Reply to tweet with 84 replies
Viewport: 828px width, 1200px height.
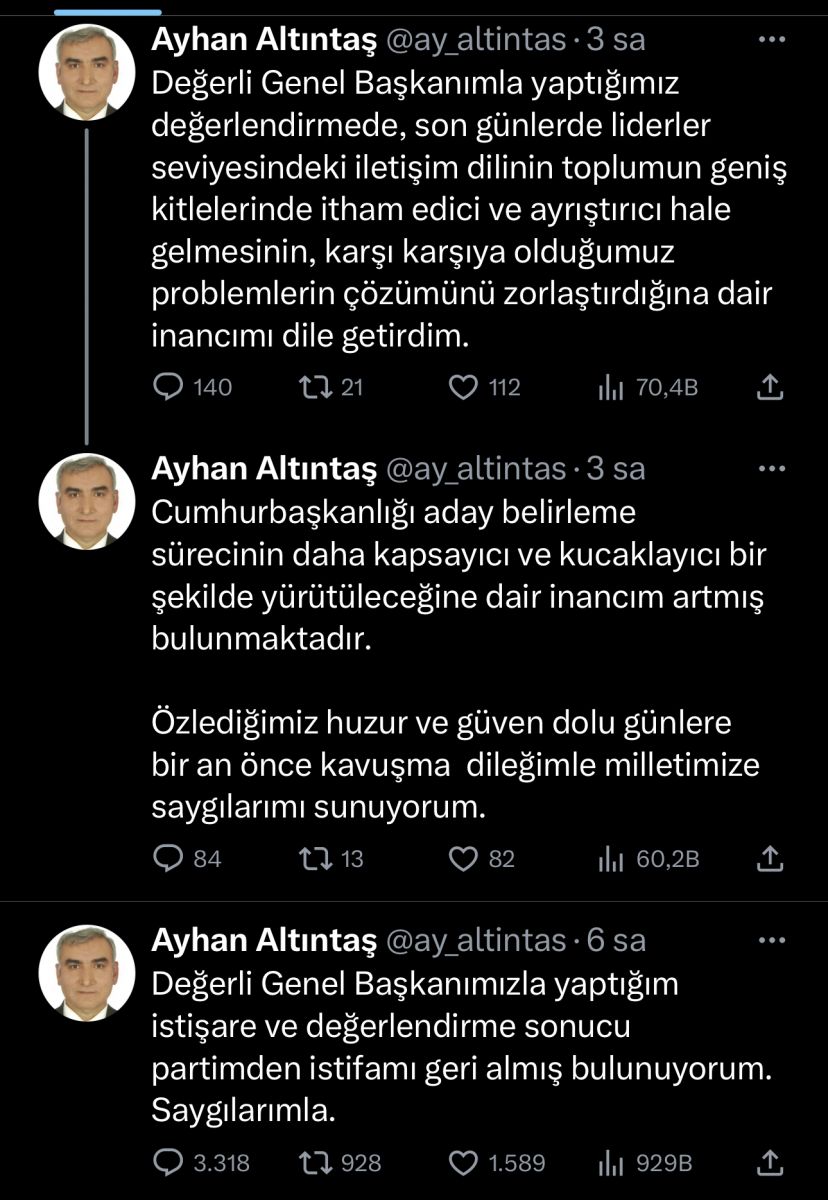[168, 858]
